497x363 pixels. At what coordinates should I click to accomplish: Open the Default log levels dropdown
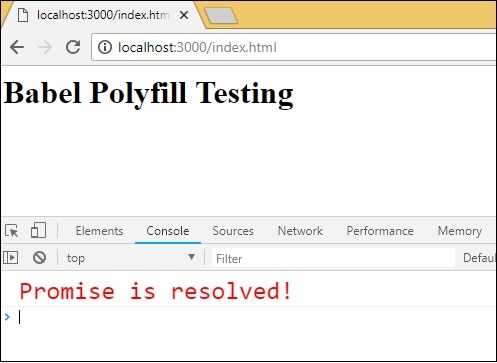479,258
